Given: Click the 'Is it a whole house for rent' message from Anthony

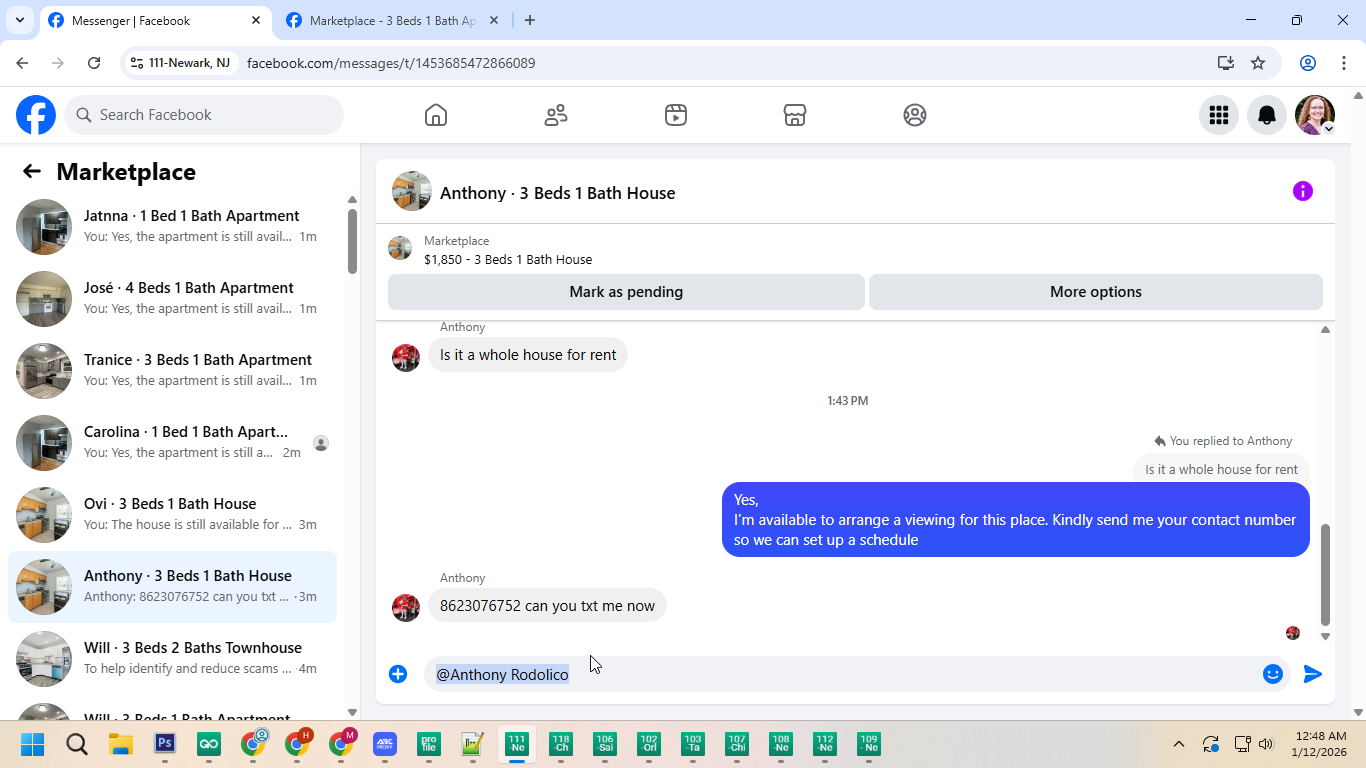Looking at the screenshot, I should (x=528, y=355).
